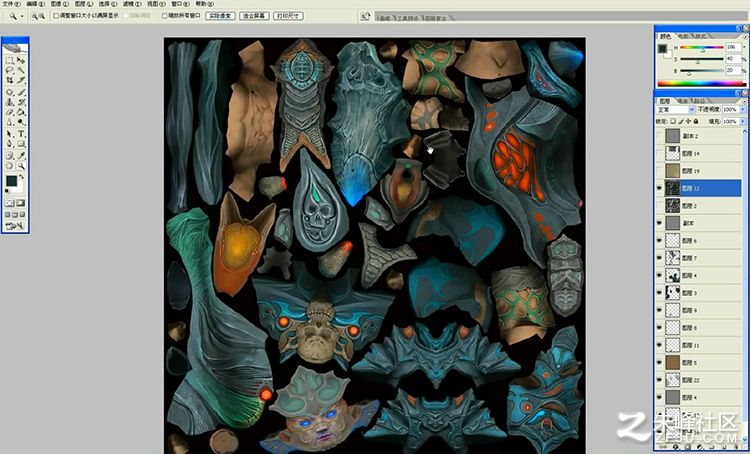This screenshot has width=750, height=454.
Task: Click the H hue slider track
Action: [x=702, y=47]
